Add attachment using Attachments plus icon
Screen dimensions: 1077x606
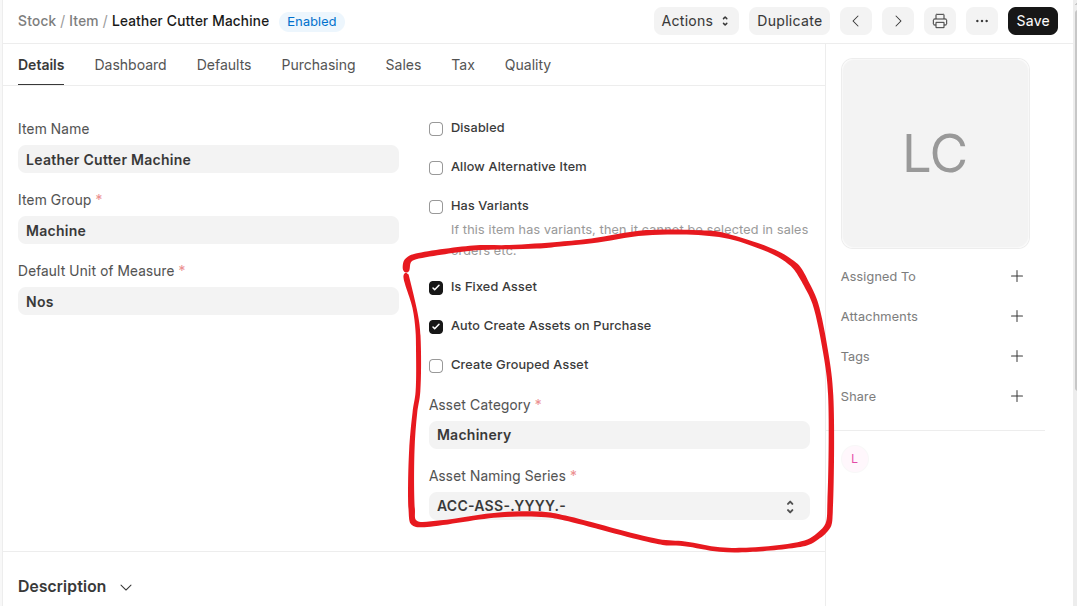point(1017,317)
